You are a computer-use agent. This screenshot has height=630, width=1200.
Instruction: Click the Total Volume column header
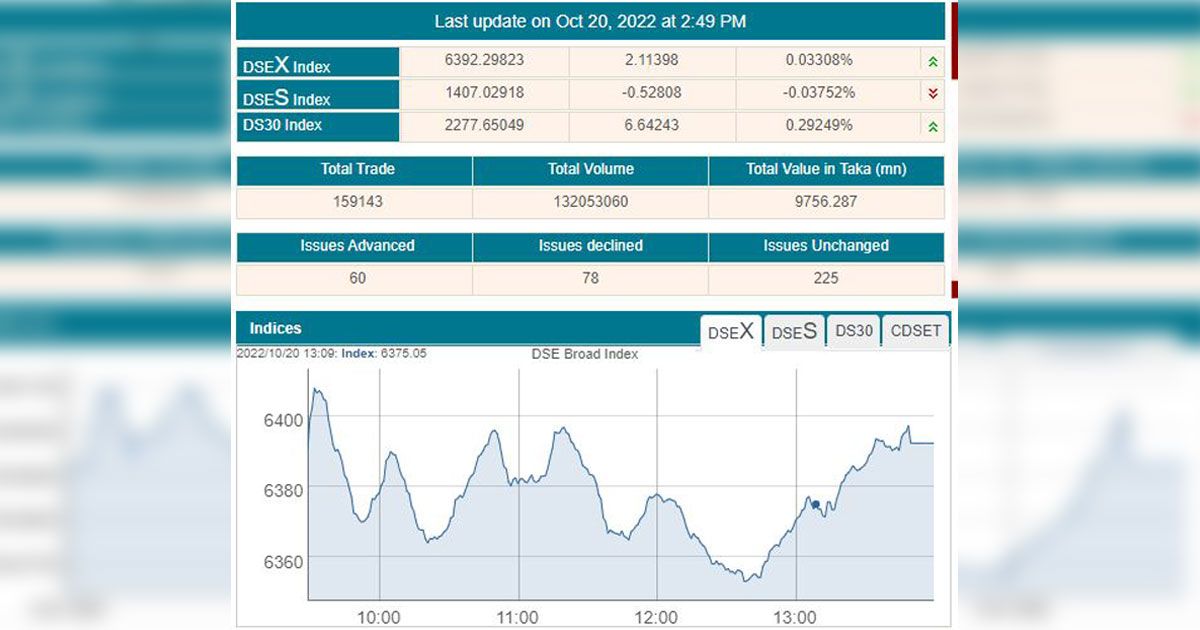(591, 169)
